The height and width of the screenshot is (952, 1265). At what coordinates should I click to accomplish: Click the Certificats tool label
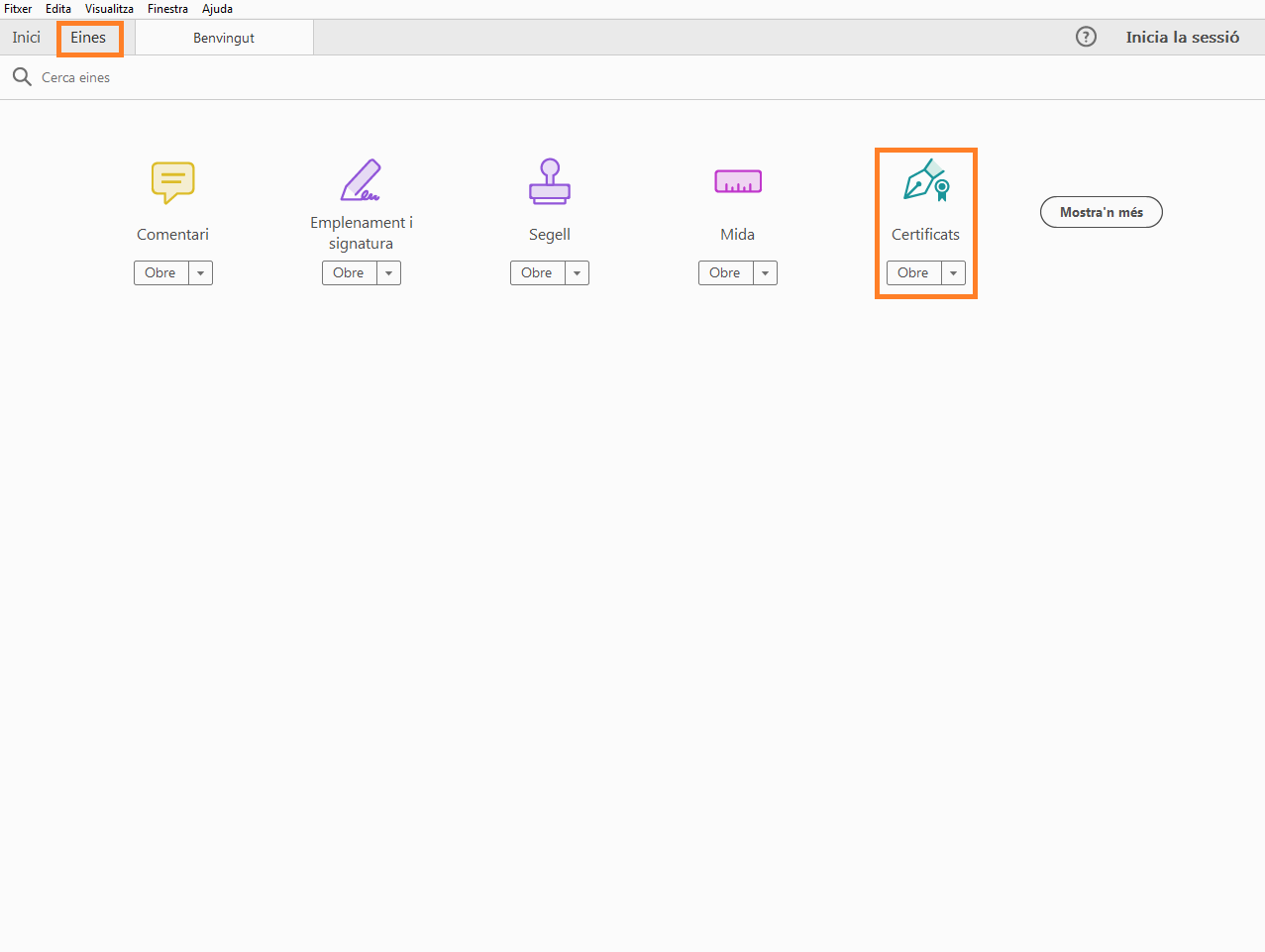coord(926,235)
